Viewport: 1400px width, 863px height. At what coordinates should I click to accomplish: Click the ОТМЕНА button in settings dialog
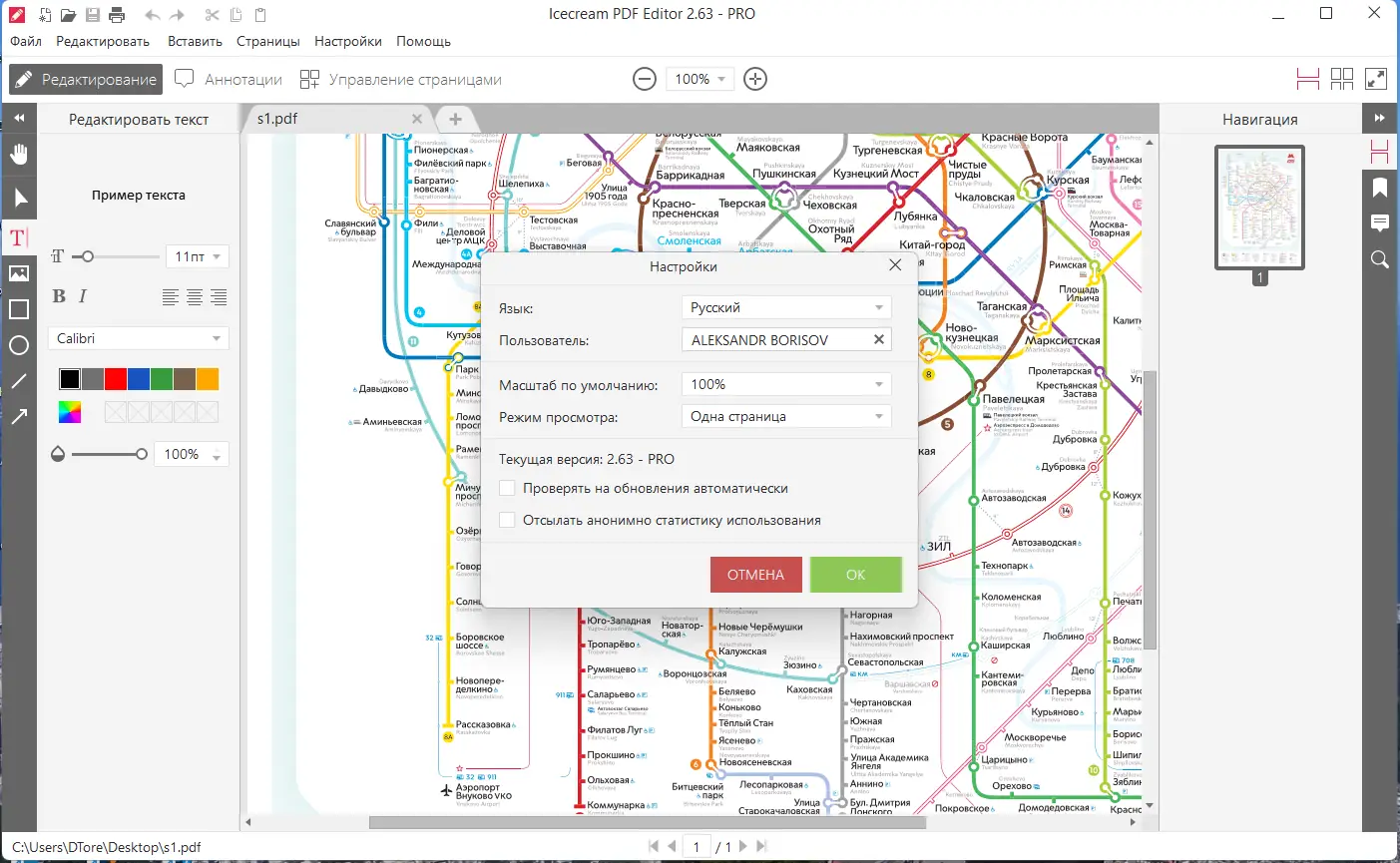tap(756, 575)
